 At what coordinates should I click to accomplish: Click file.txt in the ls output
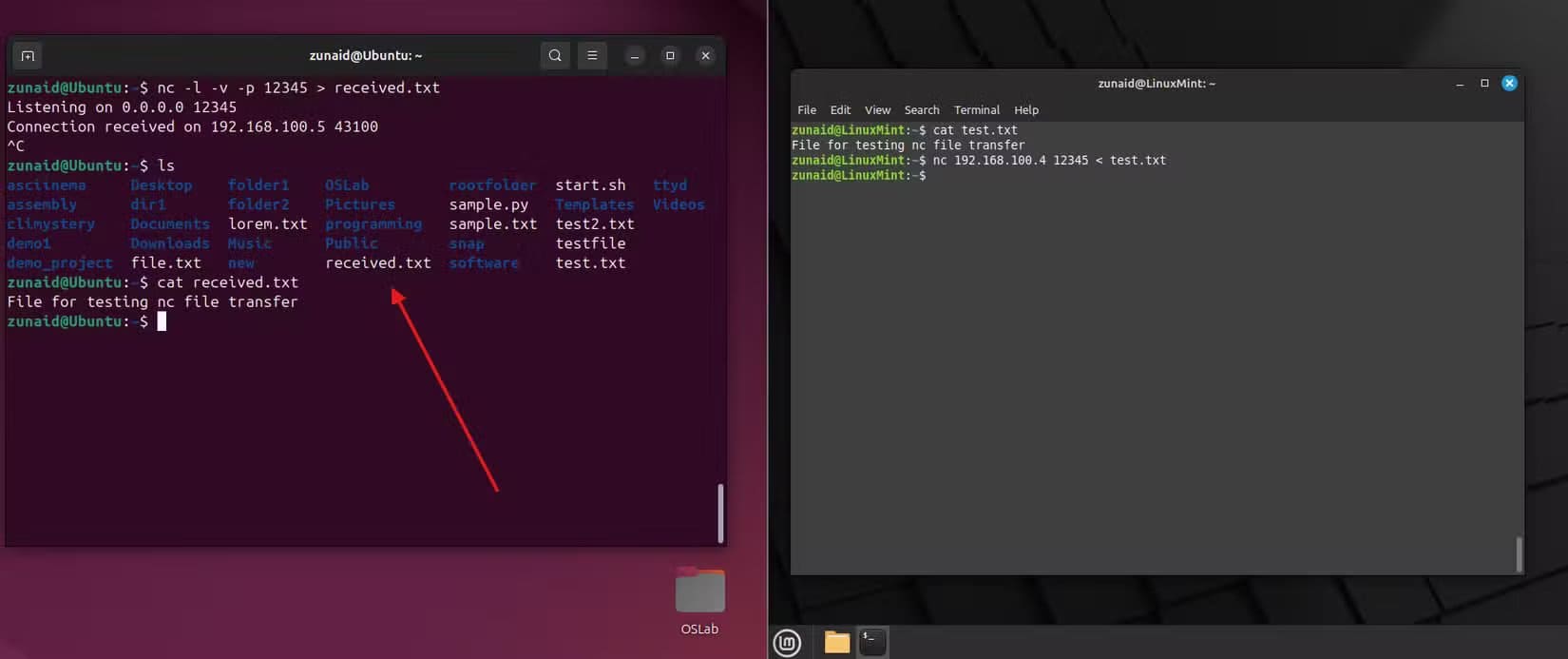(166, 263)
